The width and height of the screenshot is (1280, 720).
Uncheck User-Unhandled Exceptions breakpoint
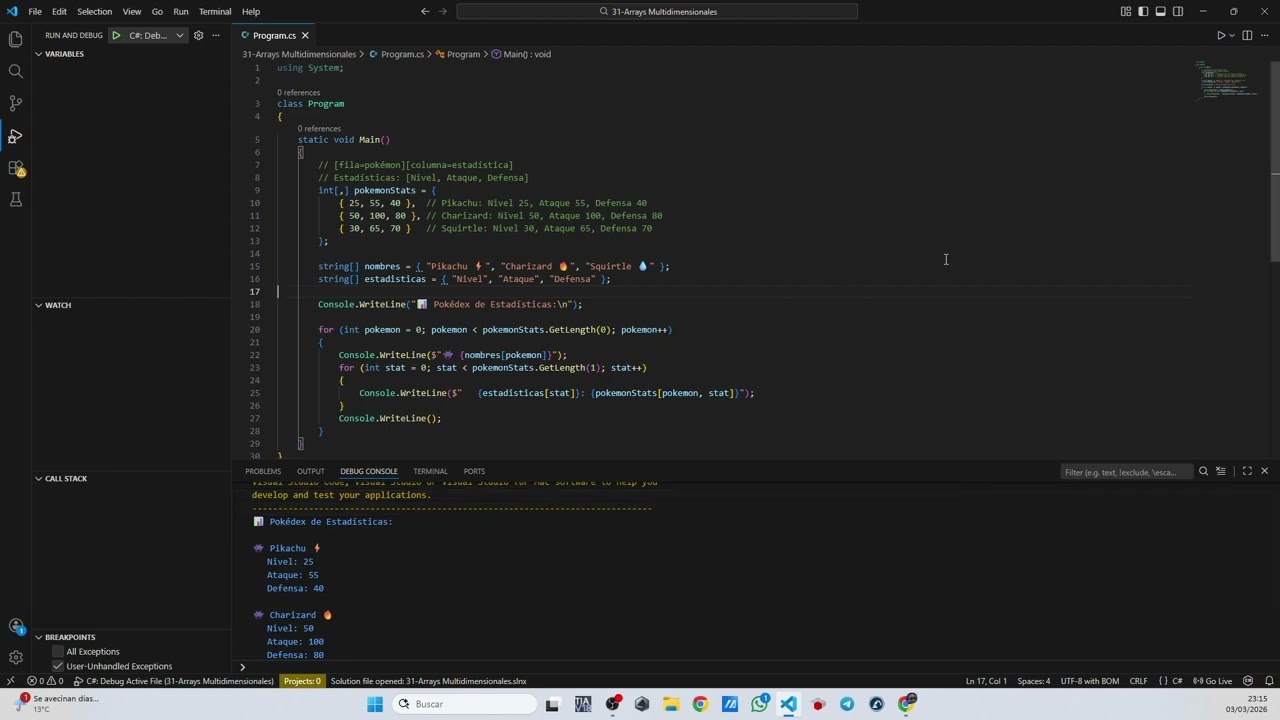58,666
